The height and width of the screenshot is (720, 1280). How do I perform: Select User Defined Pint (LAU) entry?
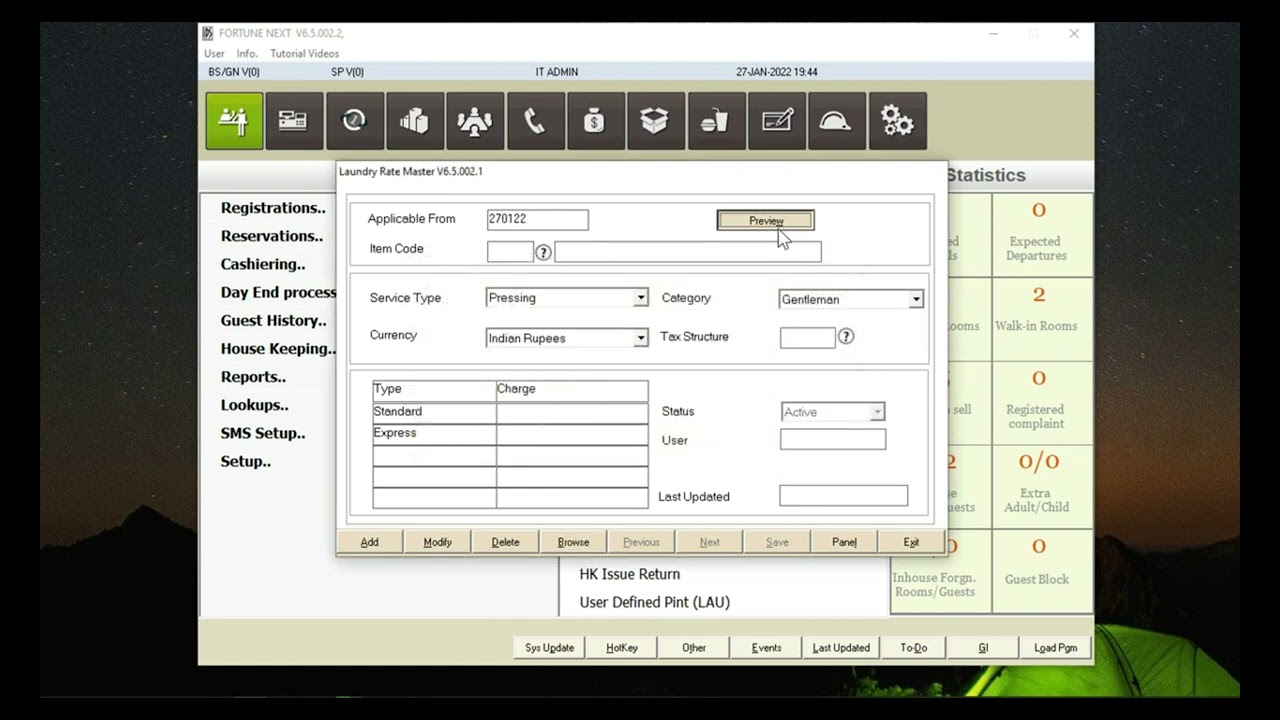tap(655, 602)
